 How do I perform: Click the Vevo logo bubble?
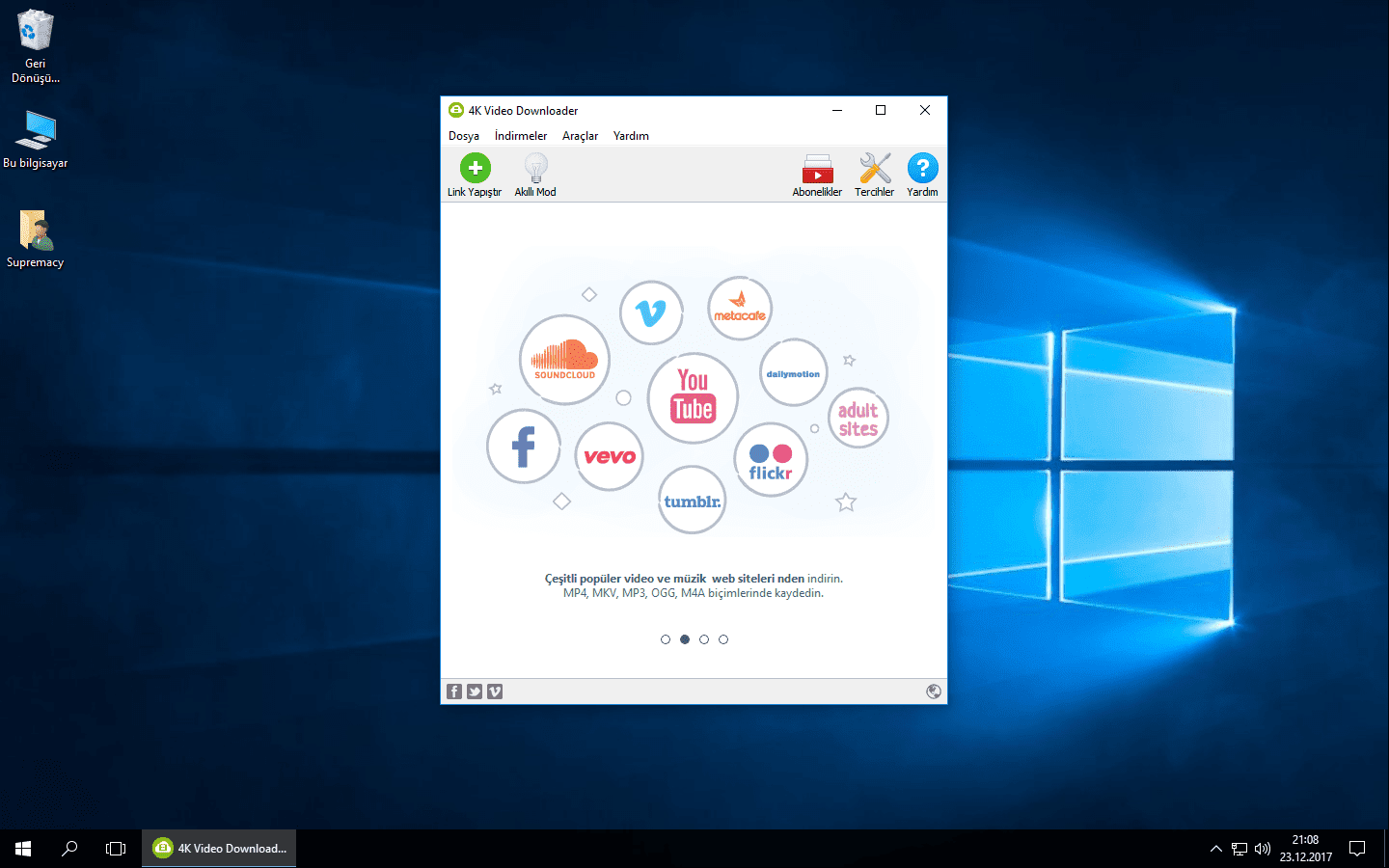pyautogui.click(x=610, y=456)
